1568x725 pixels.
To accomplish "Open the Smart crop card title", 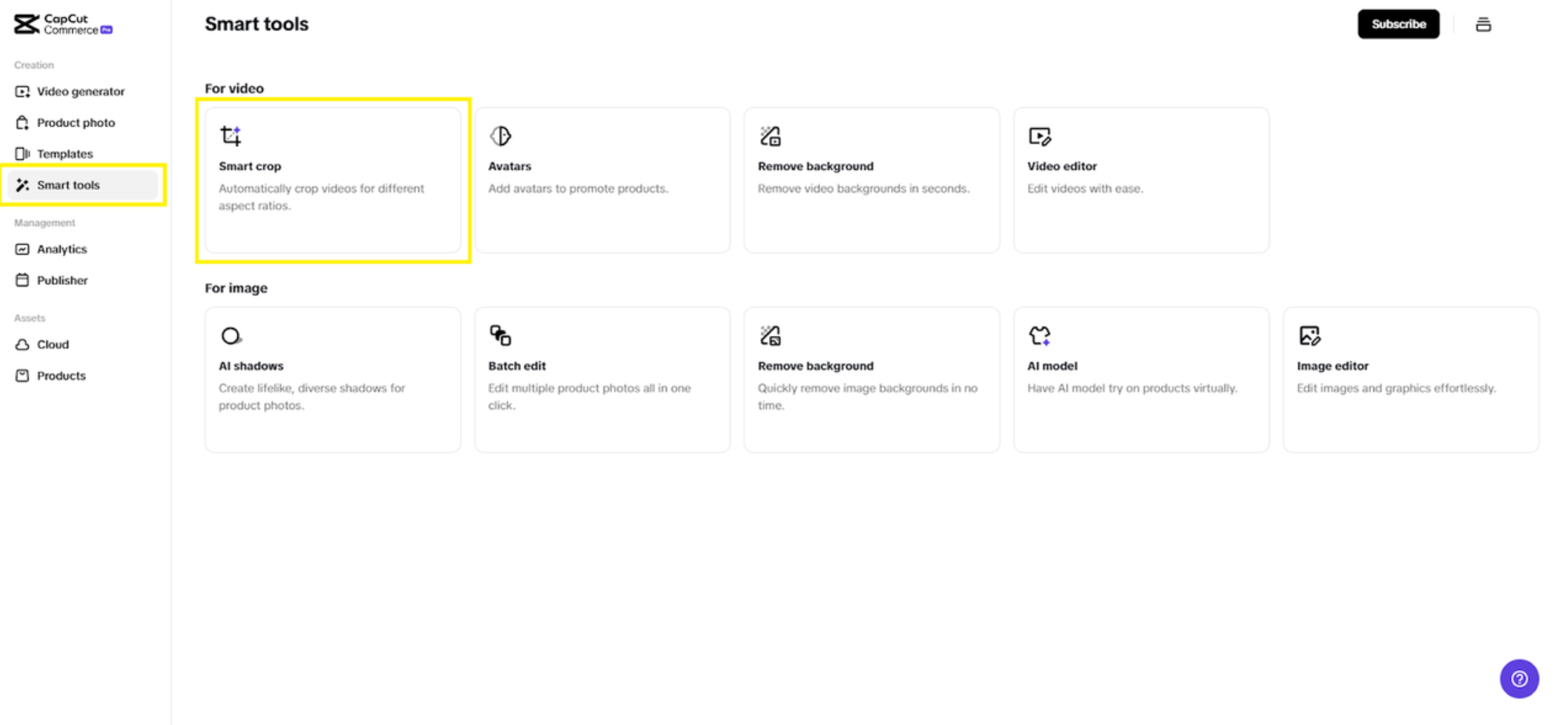I will tap(250, 166).
